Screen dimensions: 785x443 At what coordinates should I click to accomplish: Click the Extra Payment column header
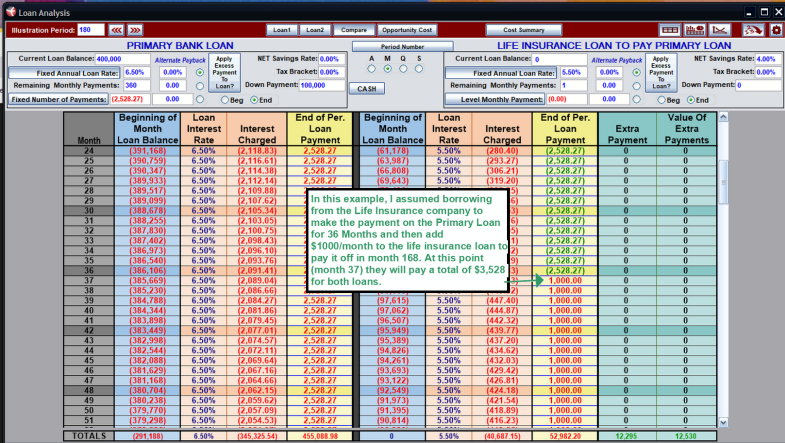point(627,129)
